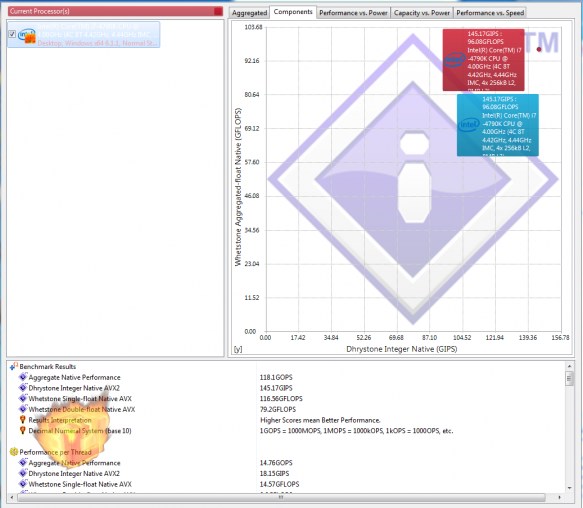Viewport: 583px width, 508px height.
Task: Click the 118.1GOPS value
Action: click(x=276, y=377)
